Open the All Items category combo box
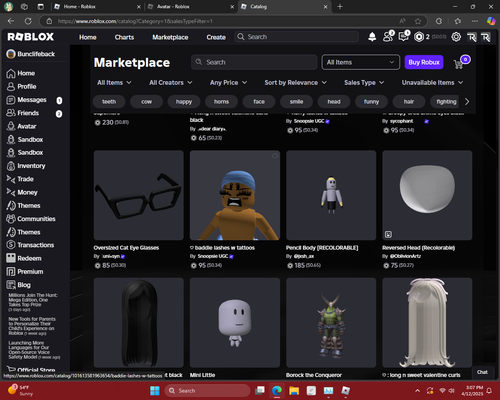Viewport: 500px width, 400px height. [361, 62]
